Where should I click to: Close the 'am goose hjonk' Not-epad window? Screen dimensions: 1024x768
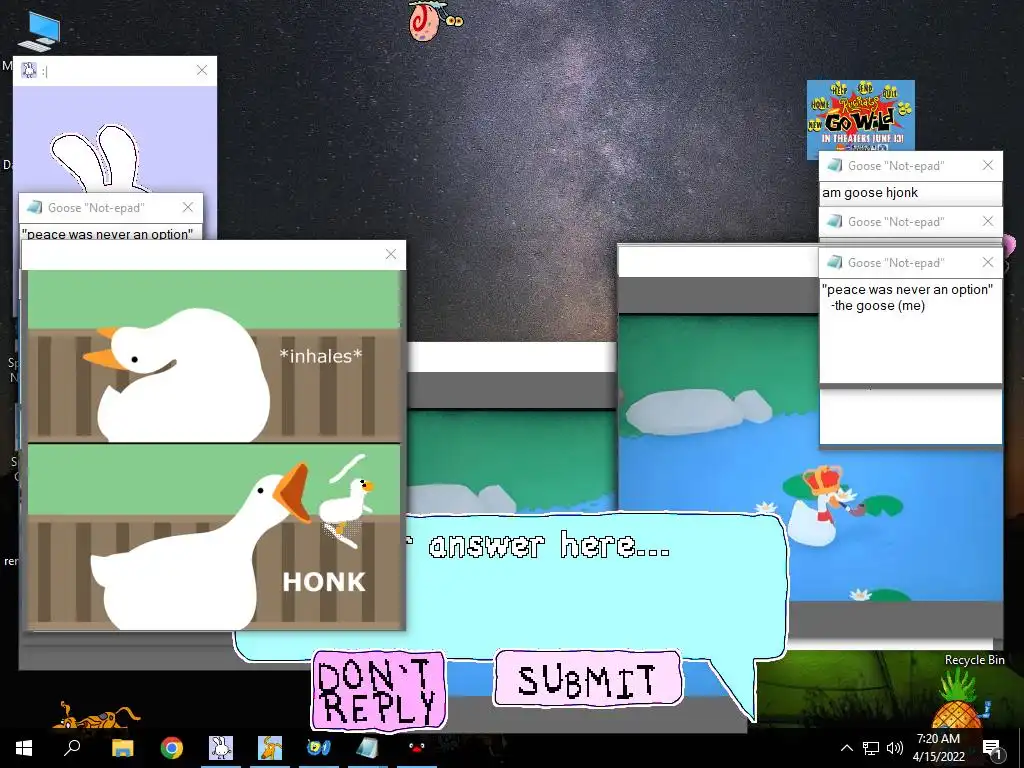988,165
